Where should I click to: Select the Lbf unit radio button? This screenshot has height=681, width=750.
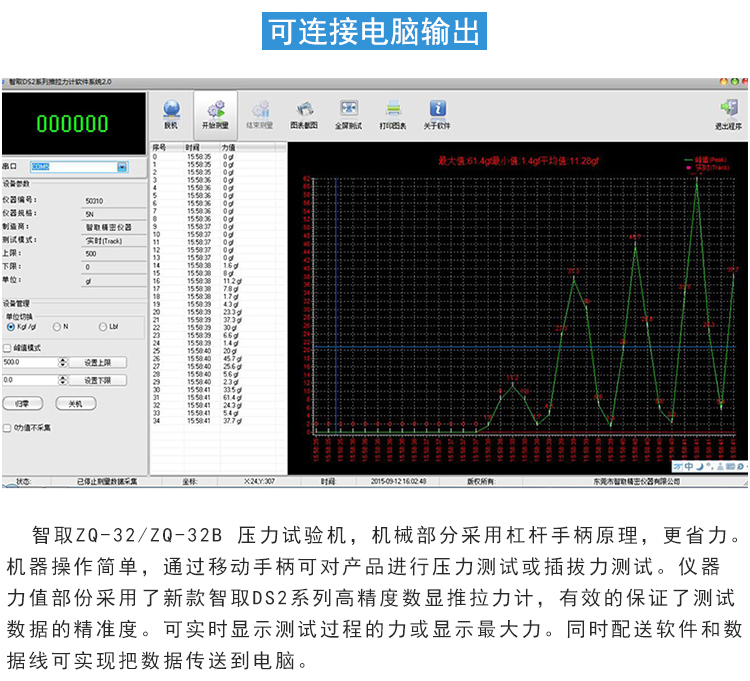tap(102, 326)
